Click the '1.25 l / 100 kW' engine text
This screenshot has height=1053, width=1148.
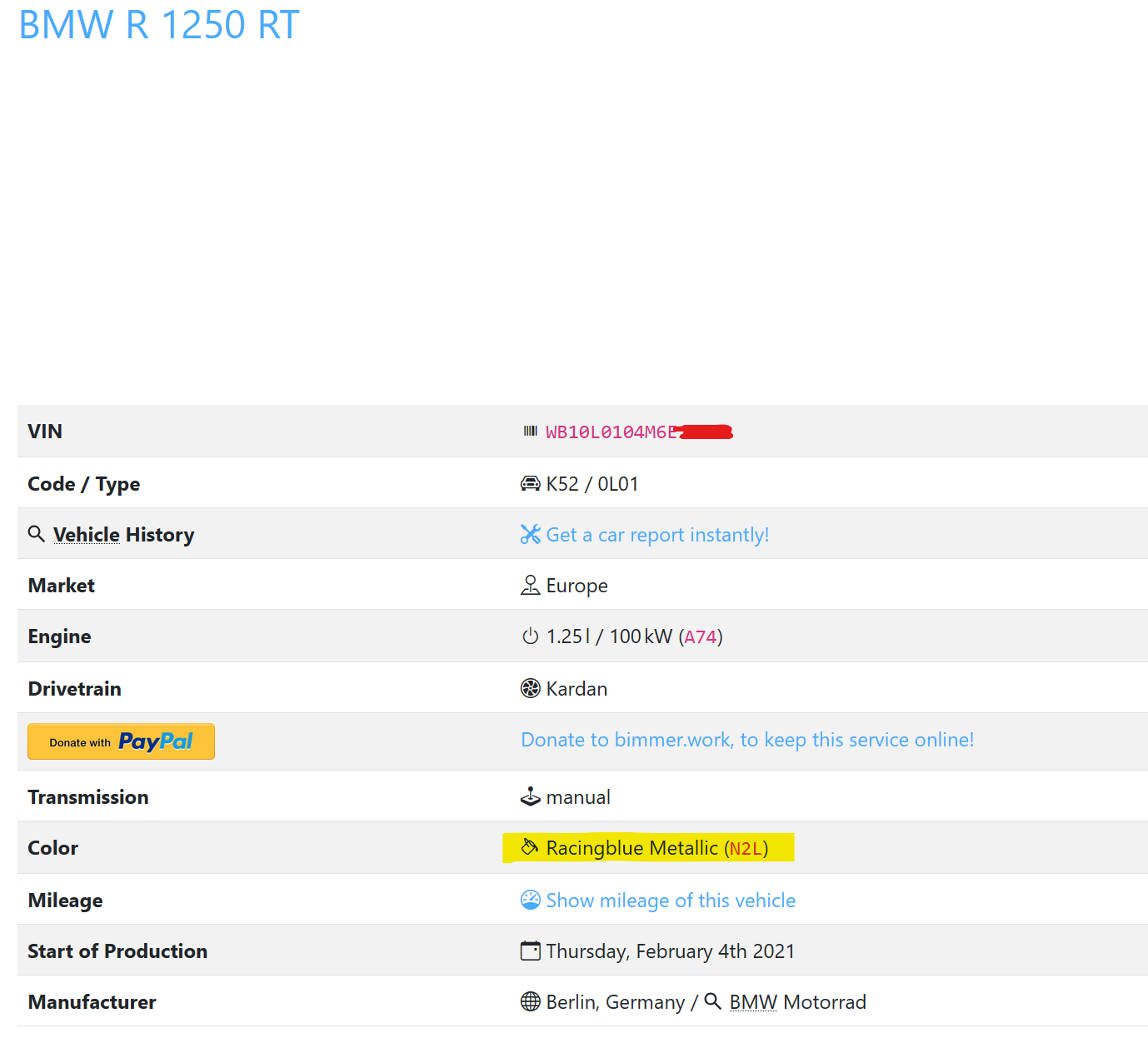[609, 636]
